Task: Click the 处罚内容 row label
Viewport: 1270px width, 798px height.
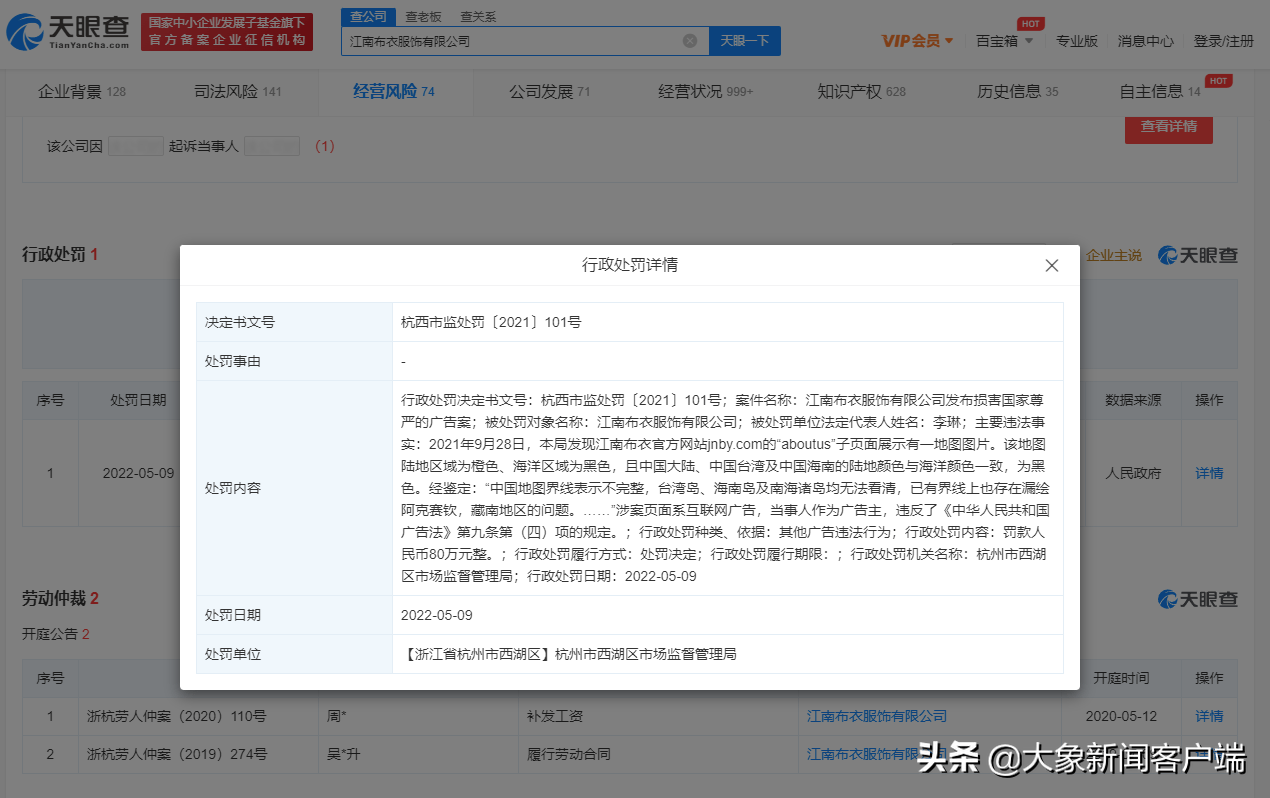Action: tap(233, 488)
